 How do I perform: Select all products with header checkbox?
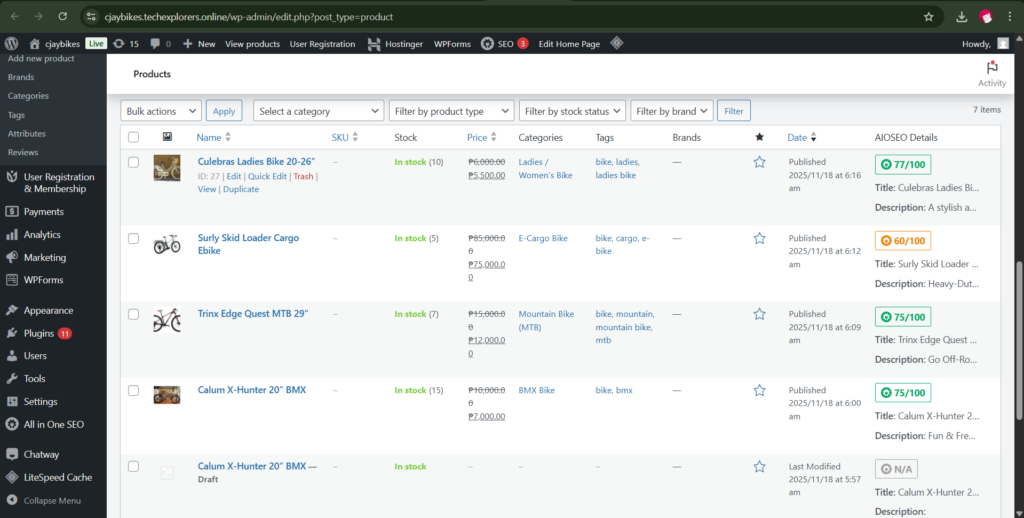pos(134,137)
